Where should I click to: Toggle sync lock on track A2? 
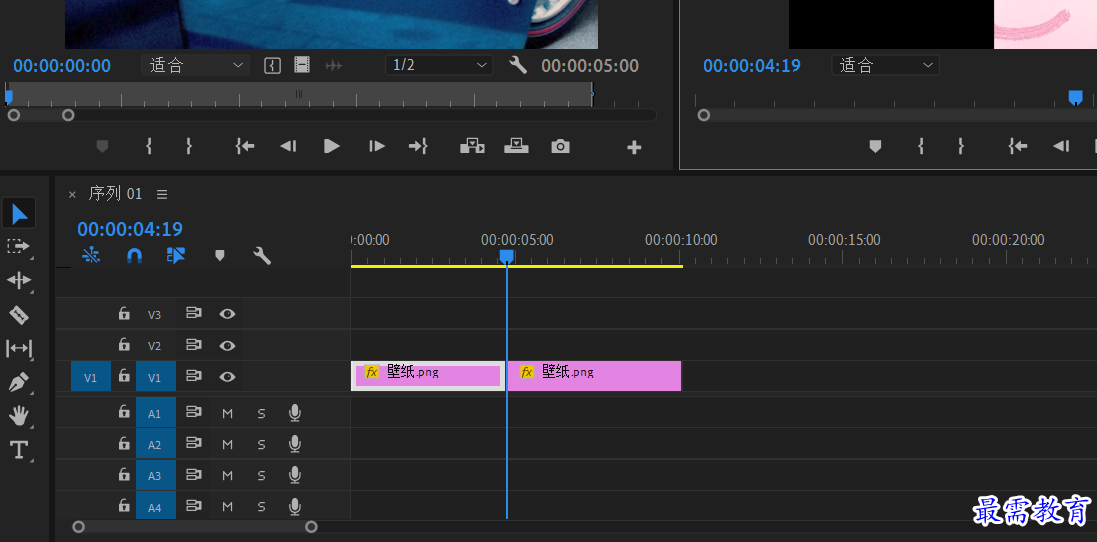click(194, 443)
